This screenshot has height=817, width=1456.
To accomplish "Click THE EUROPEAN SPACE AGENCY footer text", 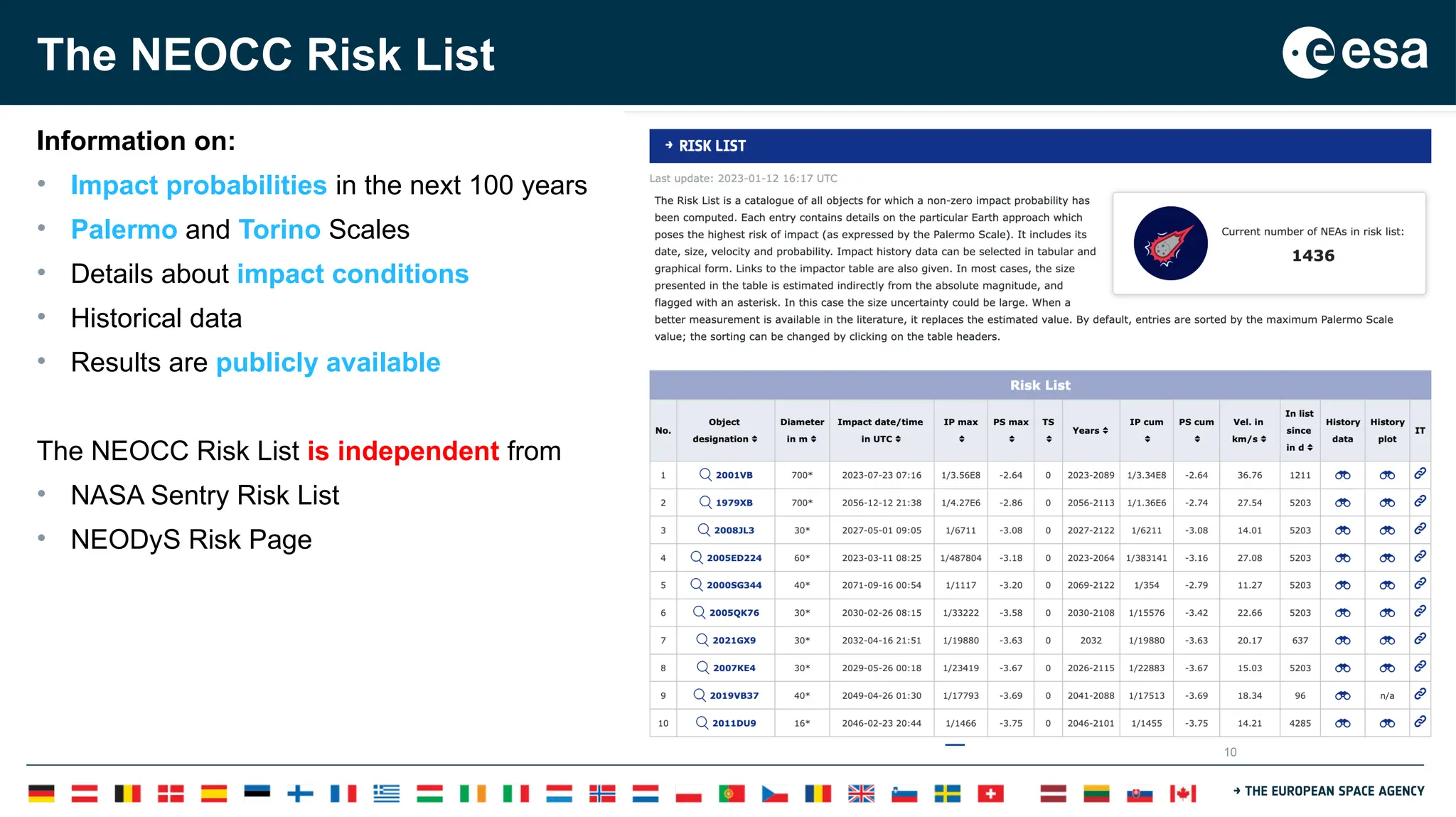I will tap(1334, 791).
